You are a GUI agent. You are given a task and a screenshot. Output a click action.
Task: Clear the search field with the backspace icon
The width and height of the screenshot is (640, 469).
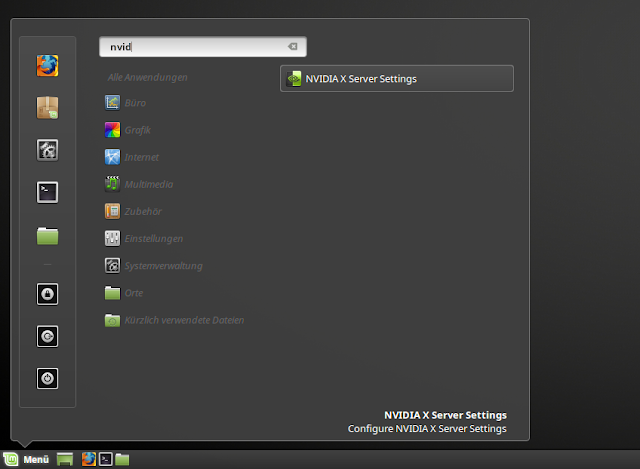coord(293,47)
